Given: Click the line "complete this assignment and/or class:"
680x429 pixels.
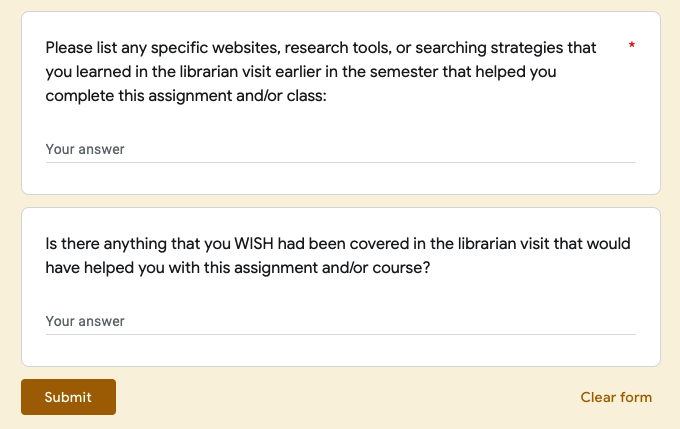Looking at the screenshot, I should (186, 96).
